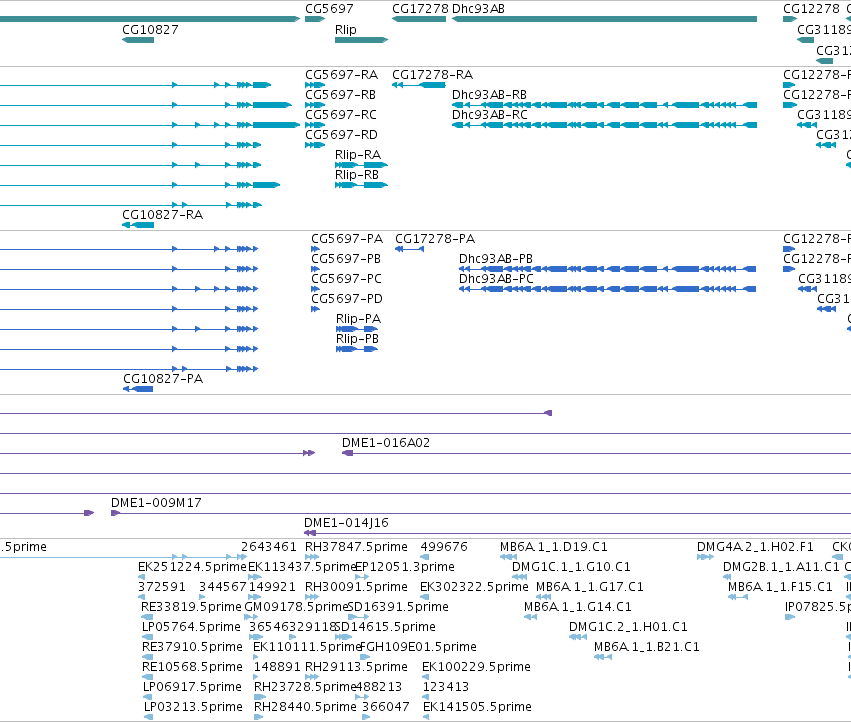The width and height of the screenshot is (851, 722).
Task: Click EST label EK251224.5prime
Action: pyautogui.click(x=192, y=567)
